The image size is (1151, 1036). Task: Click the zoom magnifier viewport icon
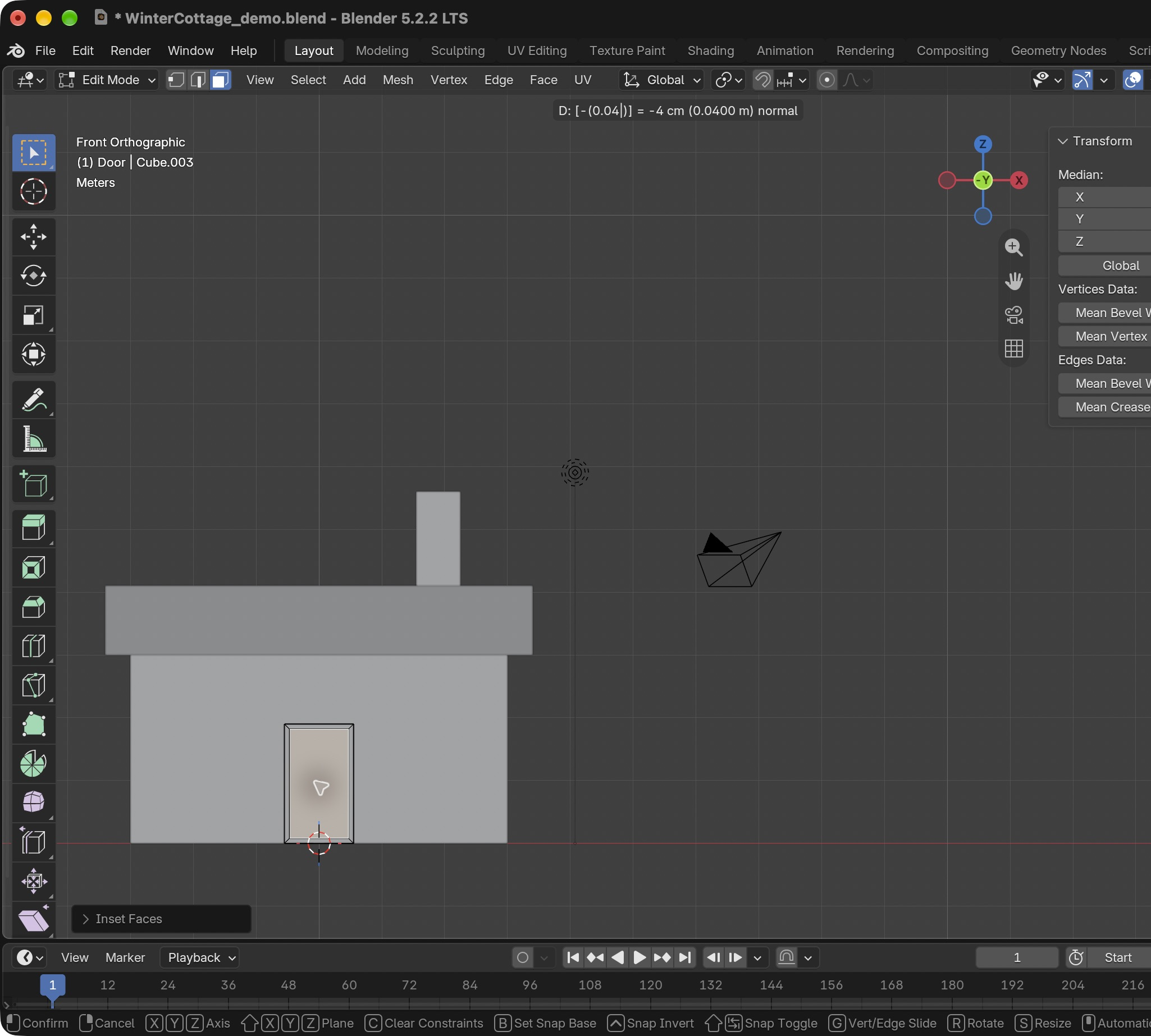1014,247
